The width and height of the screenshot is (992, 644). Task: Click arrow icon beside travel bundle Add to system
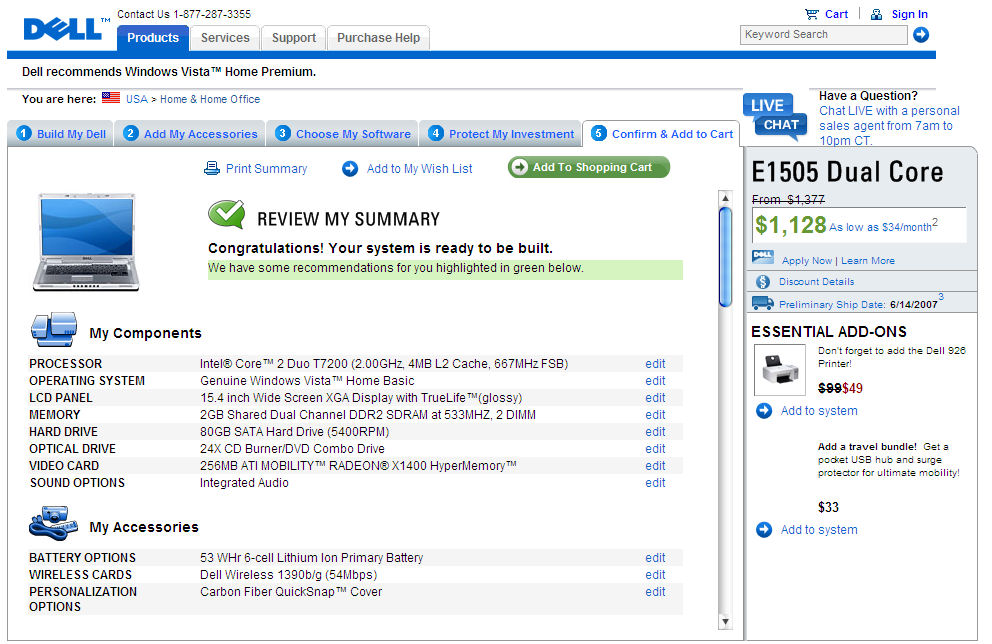click(764, 529)
